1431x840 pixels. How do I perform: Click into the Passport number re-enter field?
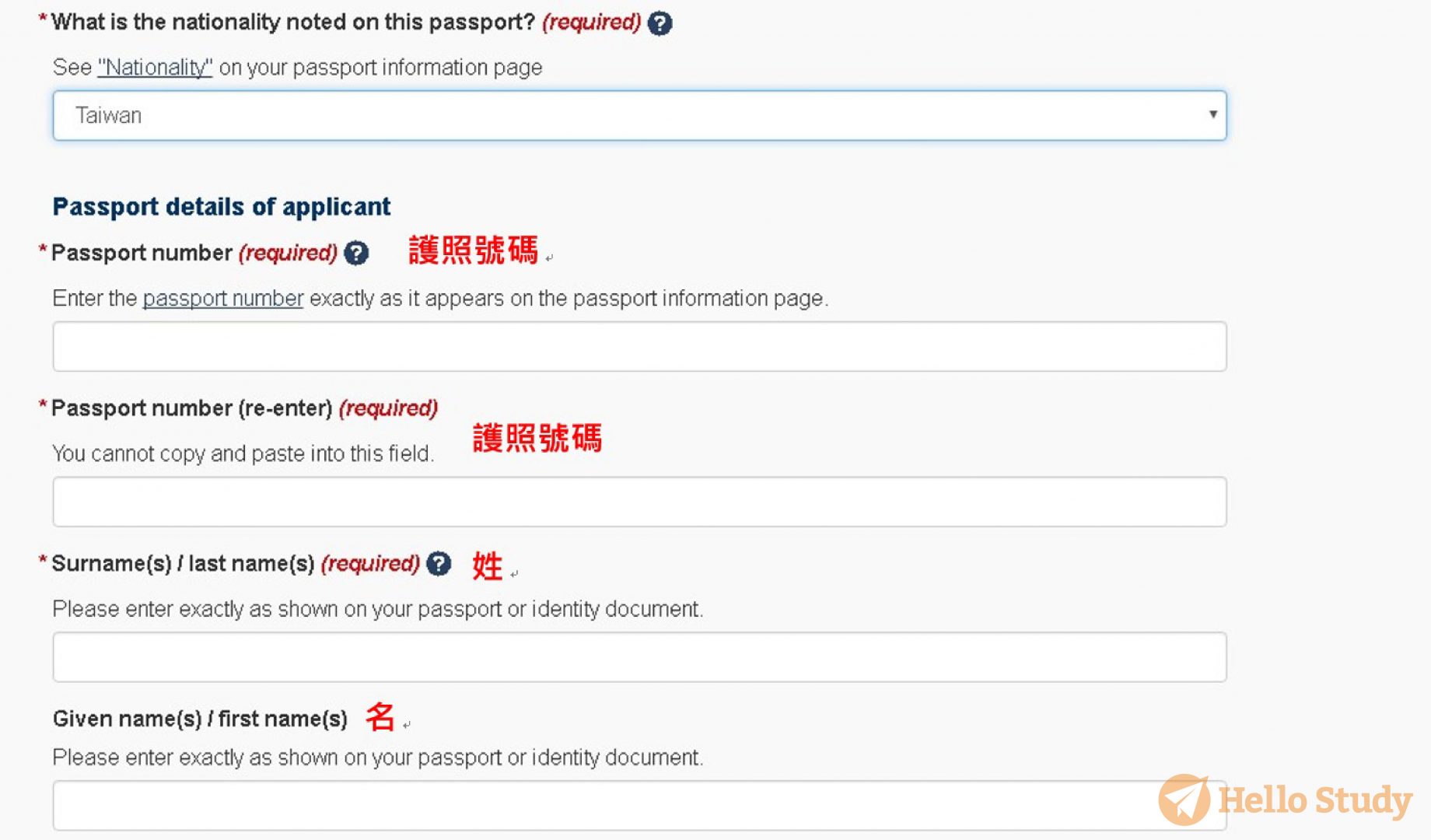point(639,502)
